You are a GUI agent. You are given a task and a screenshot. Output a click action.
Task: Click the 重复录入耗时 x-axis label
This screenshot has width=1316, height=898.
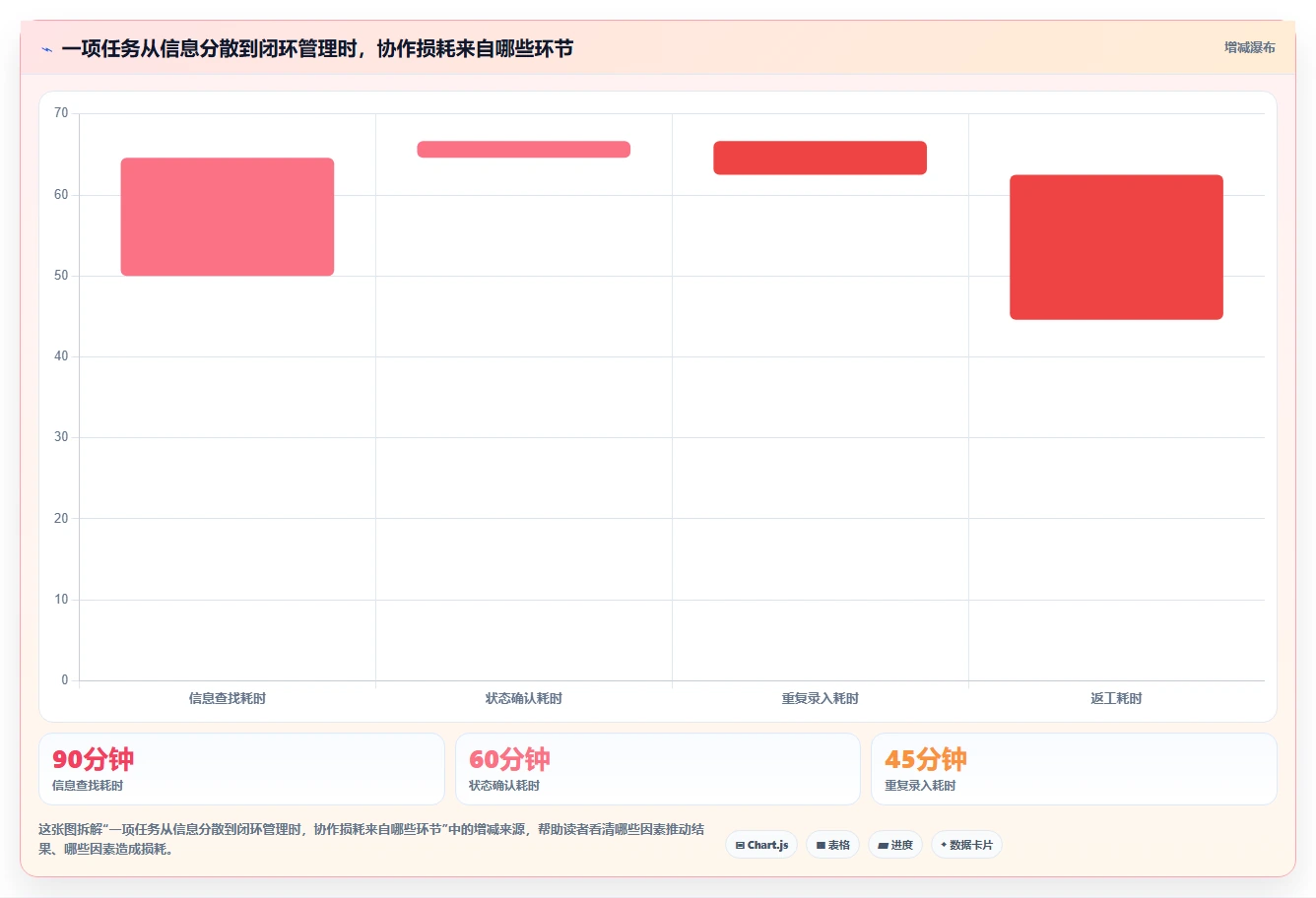[x=821, y=698]
